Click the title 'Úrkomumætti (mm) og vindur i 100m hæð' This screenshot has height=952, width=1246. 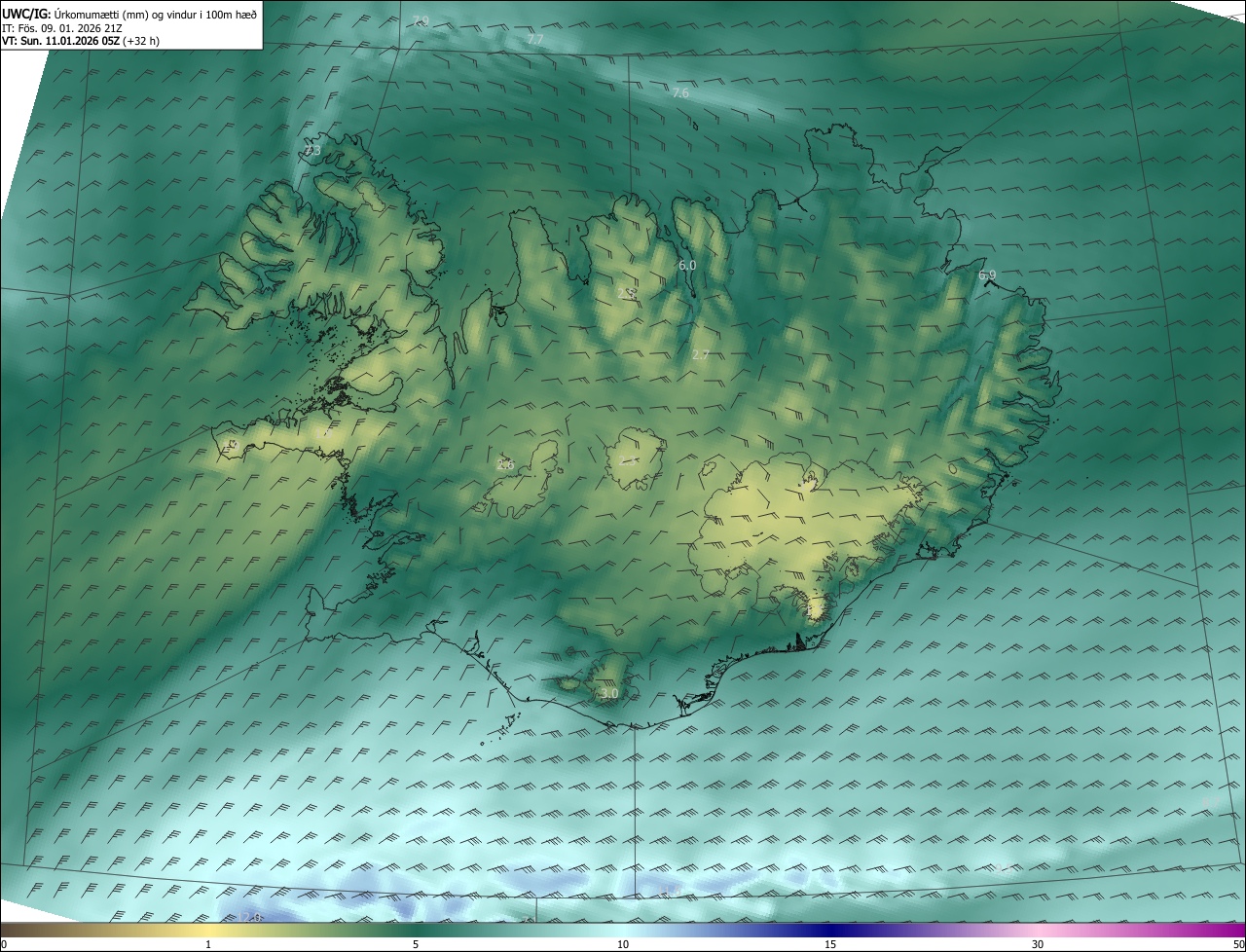pos(156,14)
